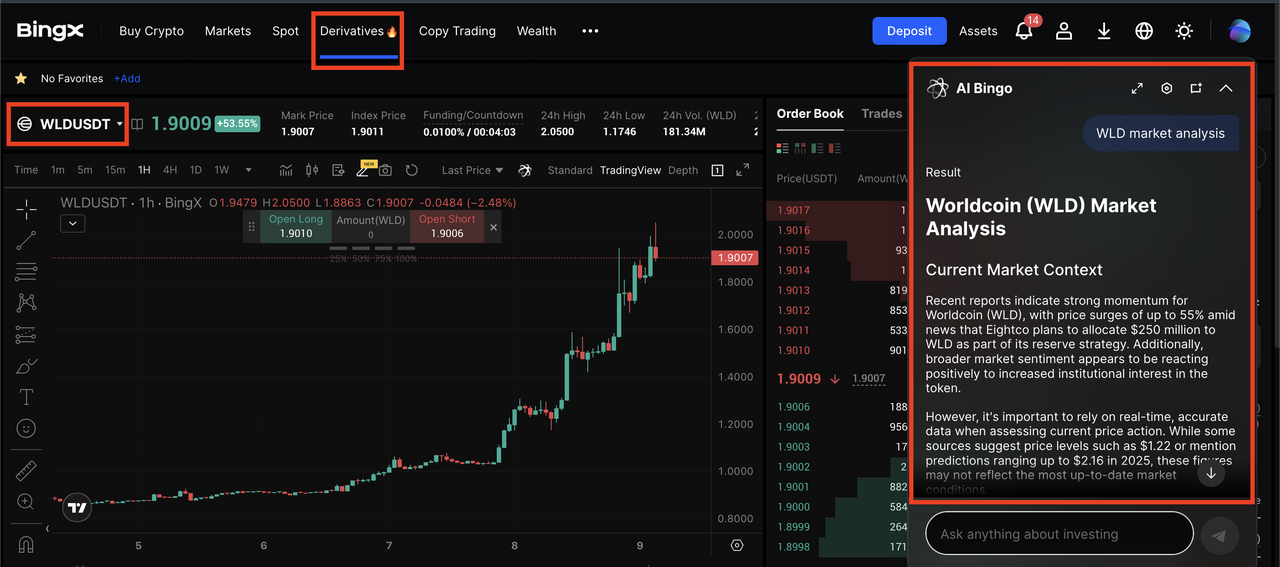Open the Spot menu
The height and width of the screenshot is (567, 1280).
pyautogui.click(x=285, y=31)
